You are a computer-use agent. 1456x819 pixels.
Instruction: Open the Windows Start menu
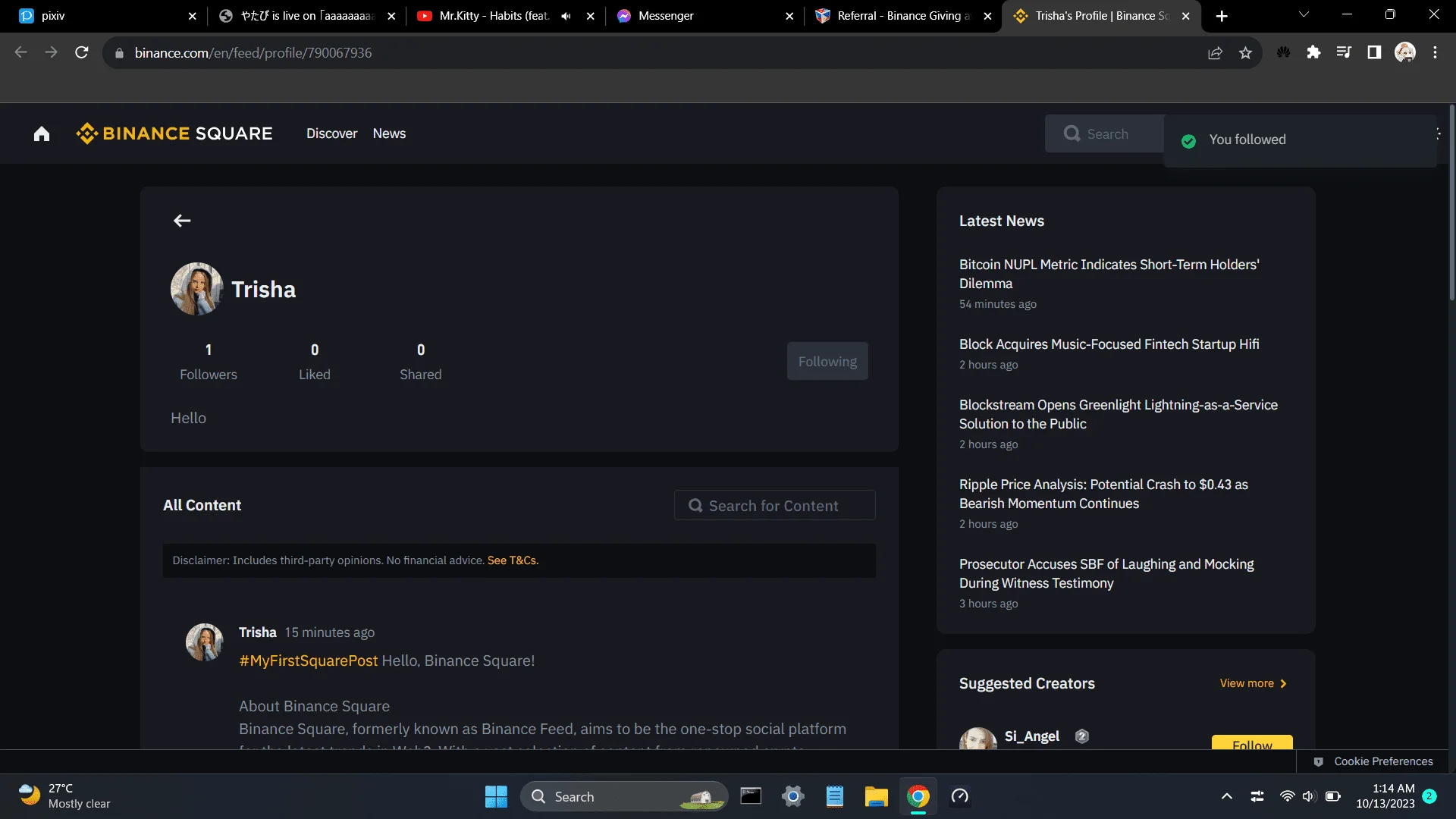(x=496, y=796)
